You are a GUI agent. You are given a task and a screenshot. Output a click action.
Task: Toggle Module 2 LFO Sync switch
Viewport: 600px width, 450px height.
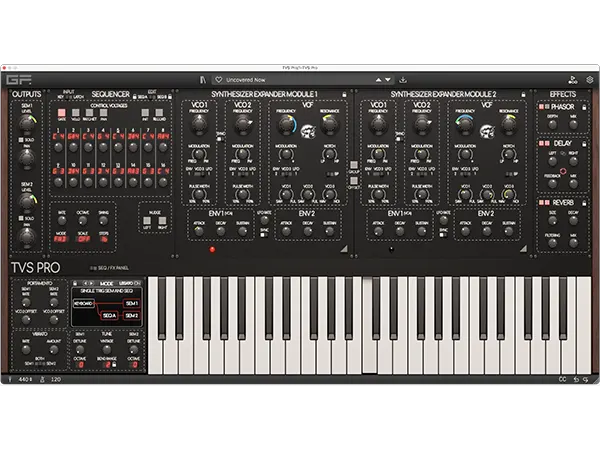(443, 235)
